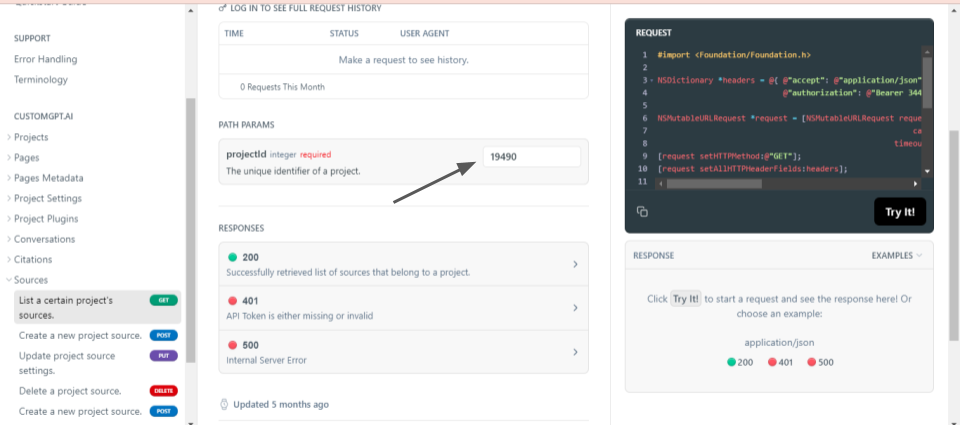Image resolution: width=960 pixels, height=425 pixels.
Task: Open the EXAMPLES dropdown in Response panel
Action: pos(897,255)
